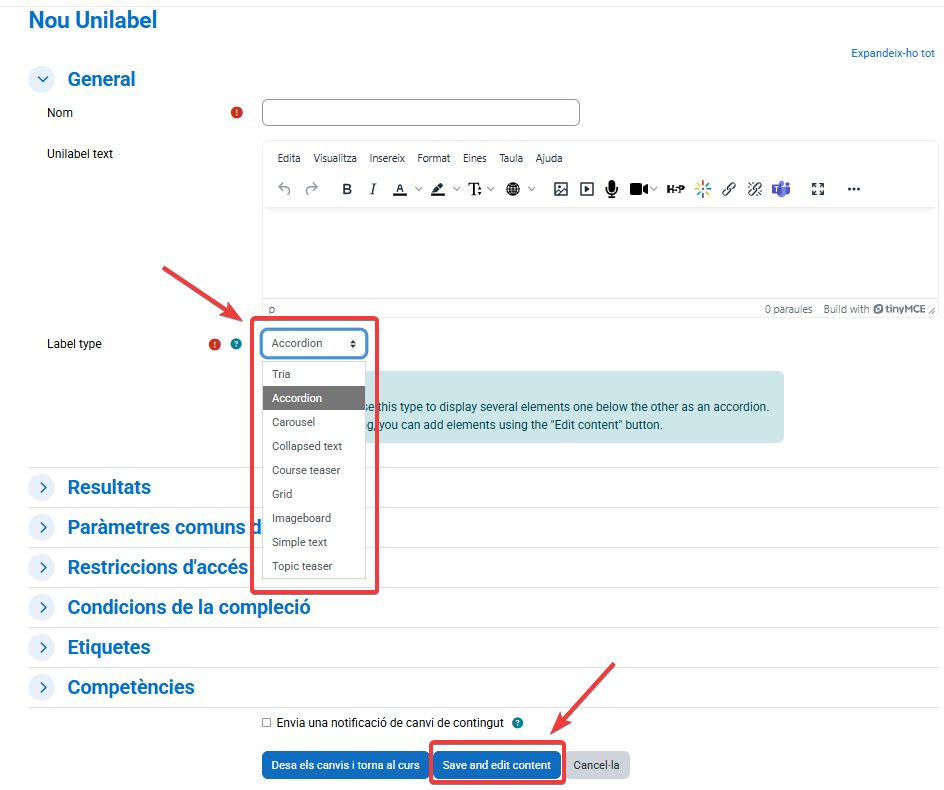The width and height of the screenshot is (944, 790).
Task: Insert an image via toolbar icon
Action: [561, 189]
